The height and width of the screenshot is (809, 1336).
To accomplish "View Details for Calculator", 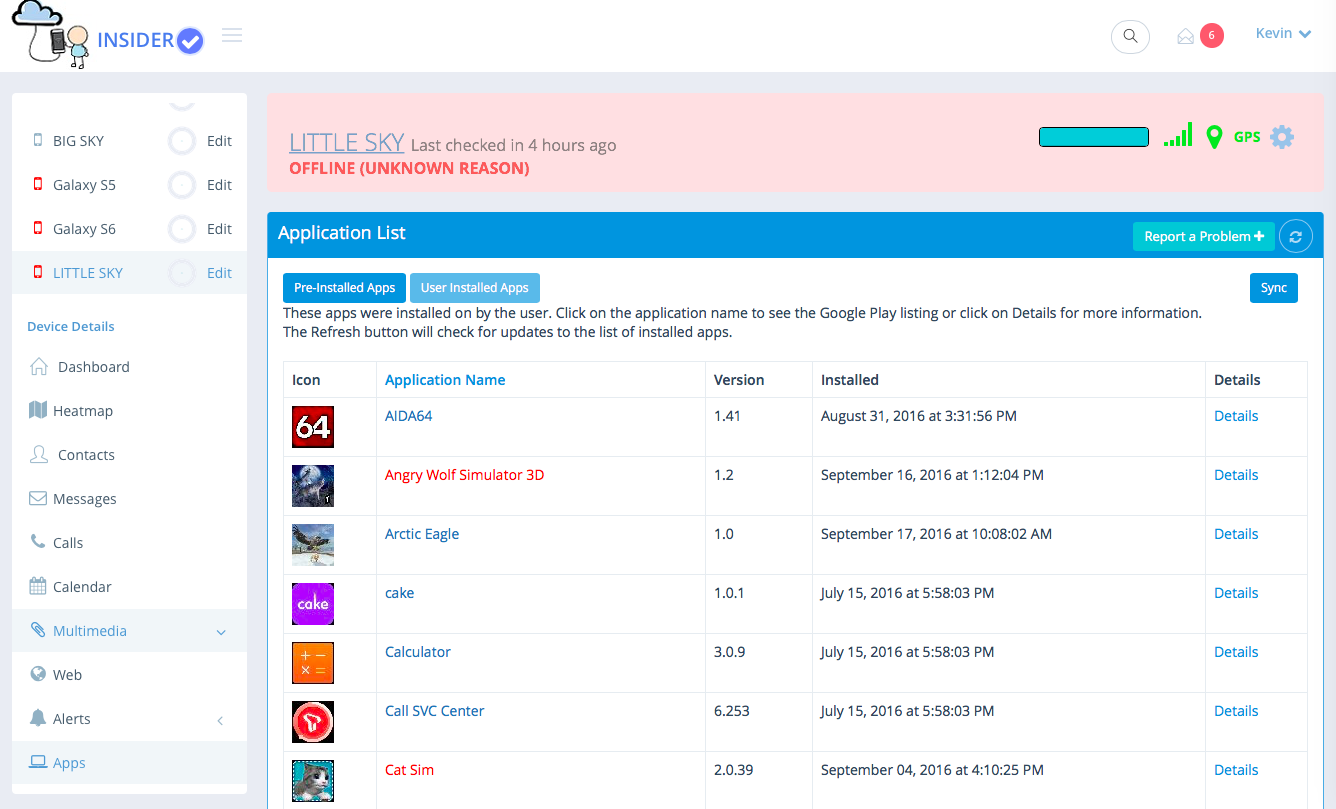I will point(1236,652).
